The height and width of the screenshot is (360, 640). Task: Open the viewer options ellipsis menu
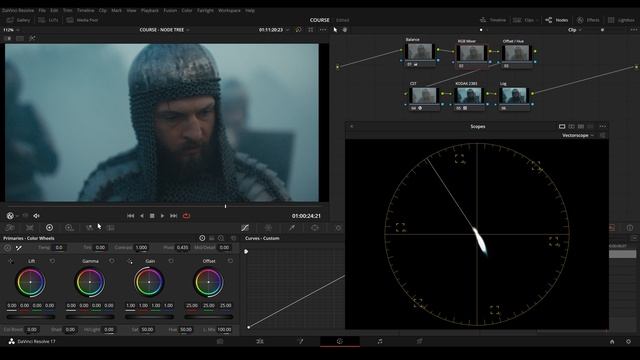pyautogui.click(x=323, y=30)
